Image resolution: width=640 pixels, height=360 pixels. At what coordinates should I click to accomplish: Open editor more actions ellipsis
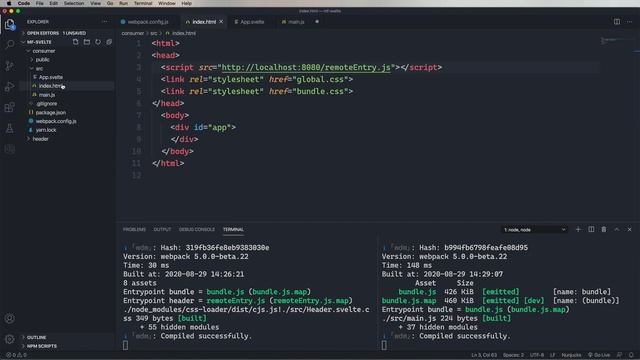[x=629, y=22]
